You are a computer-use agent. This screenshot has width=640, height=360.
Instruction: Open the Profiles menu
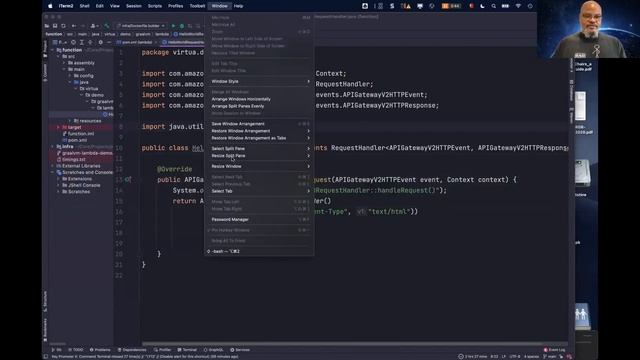point(176,6)
